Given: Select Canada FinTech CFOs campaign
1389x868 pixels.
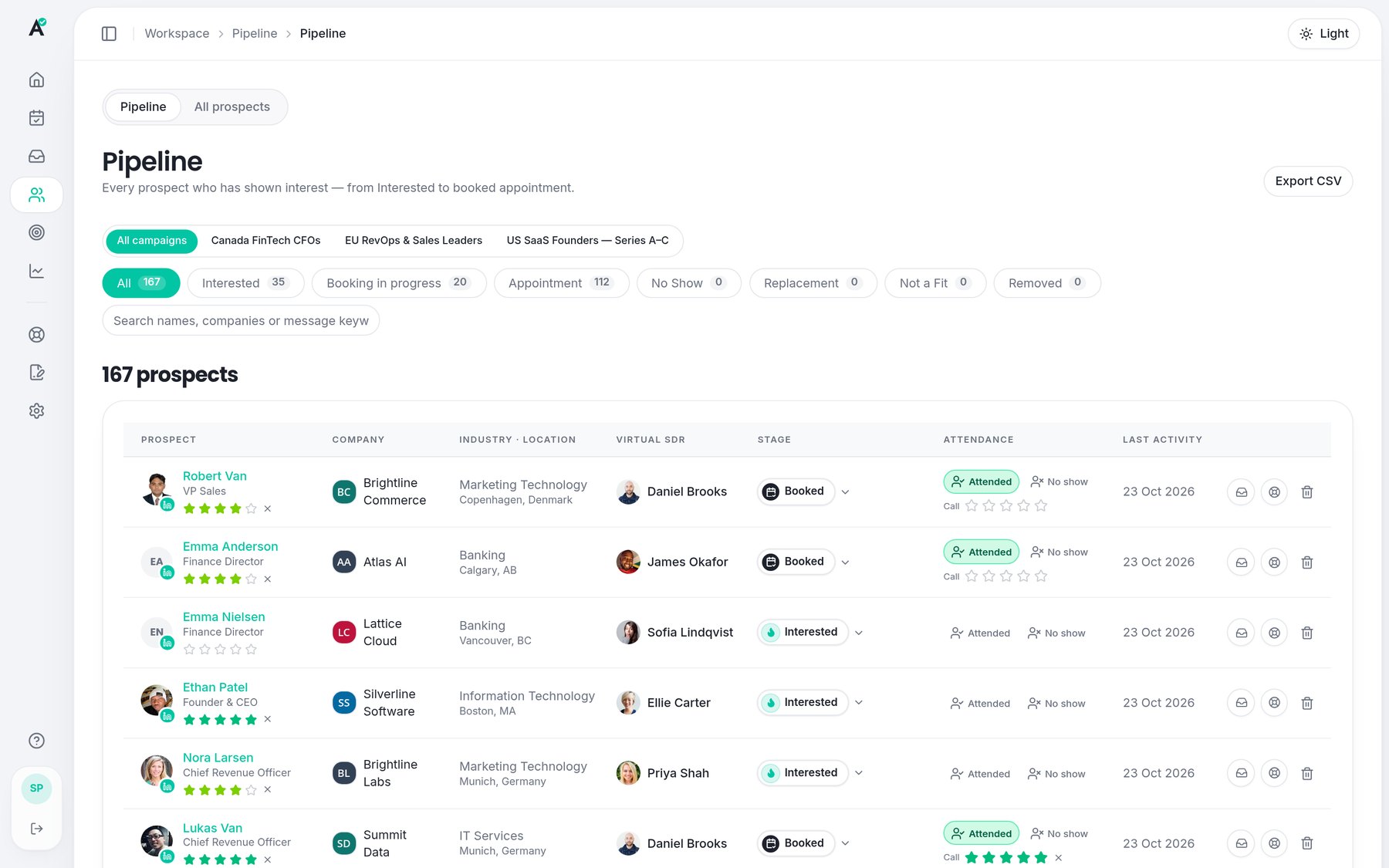Looking at the screenshot, I should click(x=265, y=241).
